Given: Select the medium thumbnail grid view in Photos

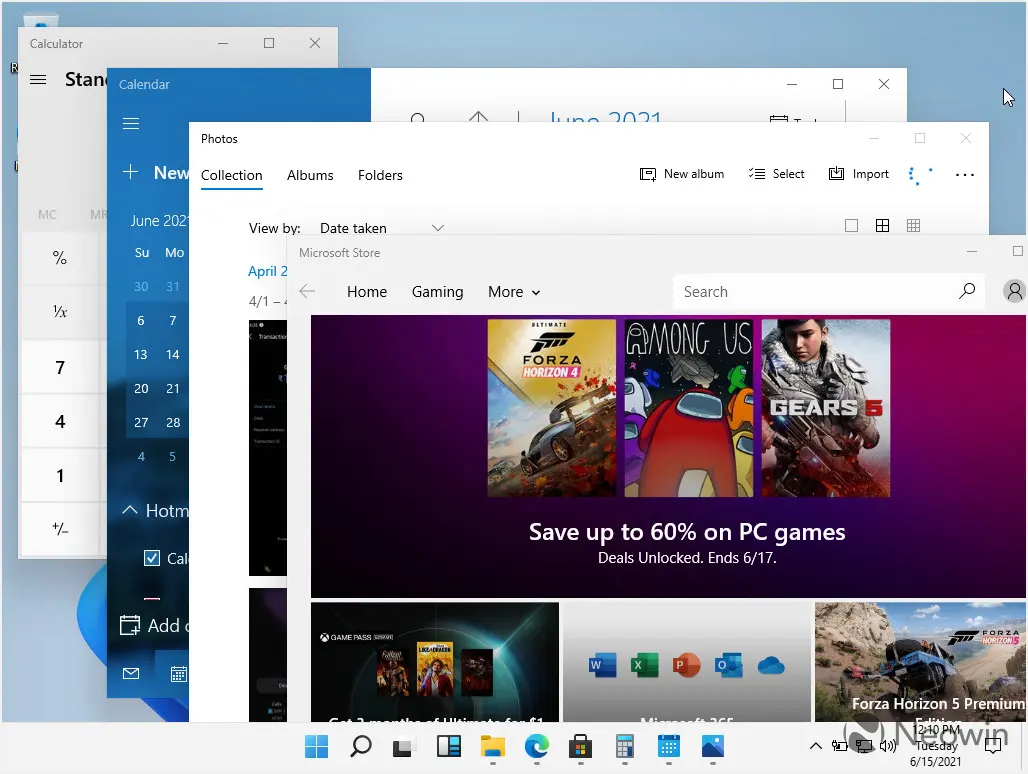Looking at the screenshot, I should (882, 226).
